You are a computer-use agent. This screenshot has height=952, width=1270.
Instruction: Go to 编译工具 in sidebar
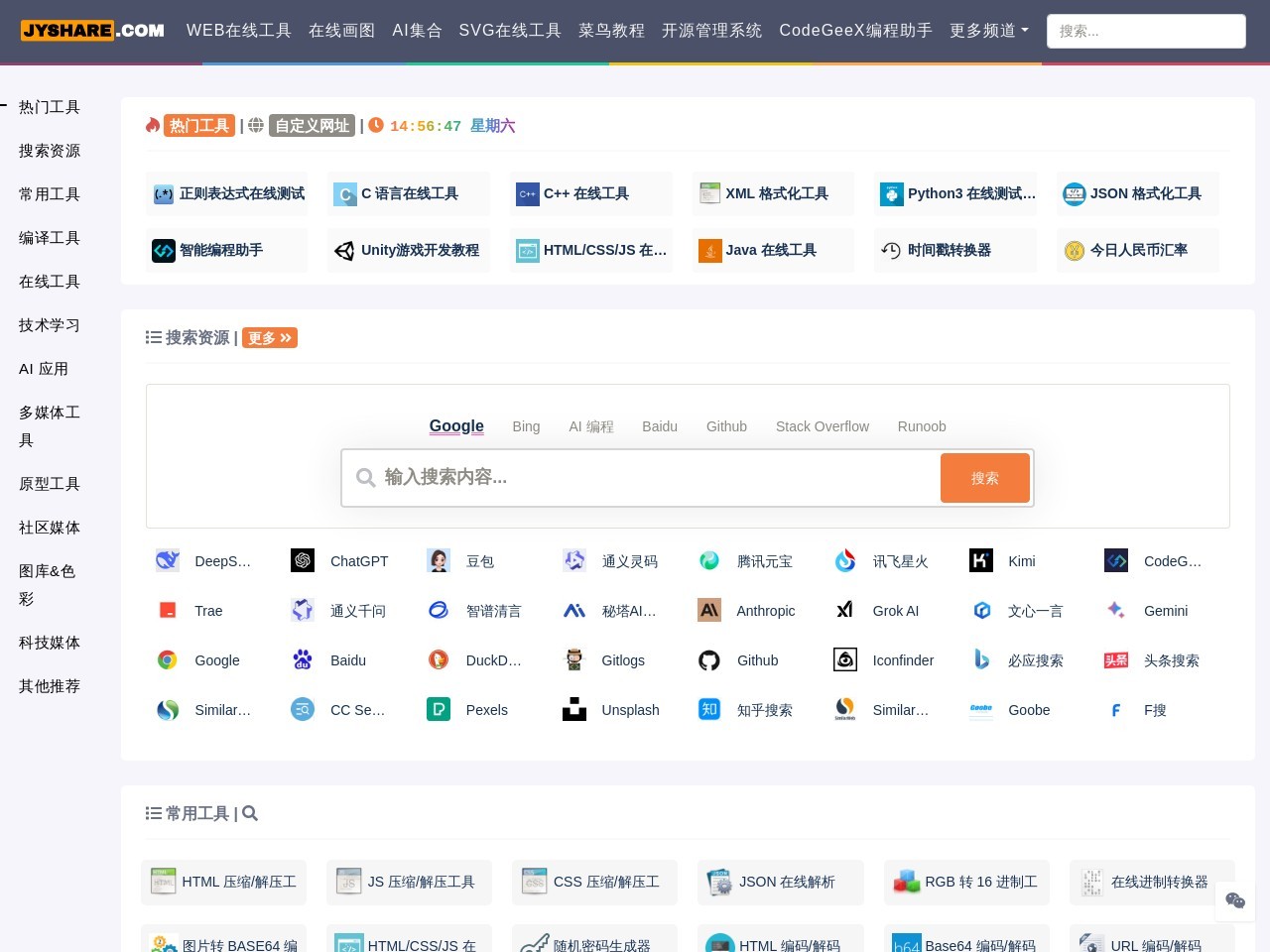pos(50,238)
